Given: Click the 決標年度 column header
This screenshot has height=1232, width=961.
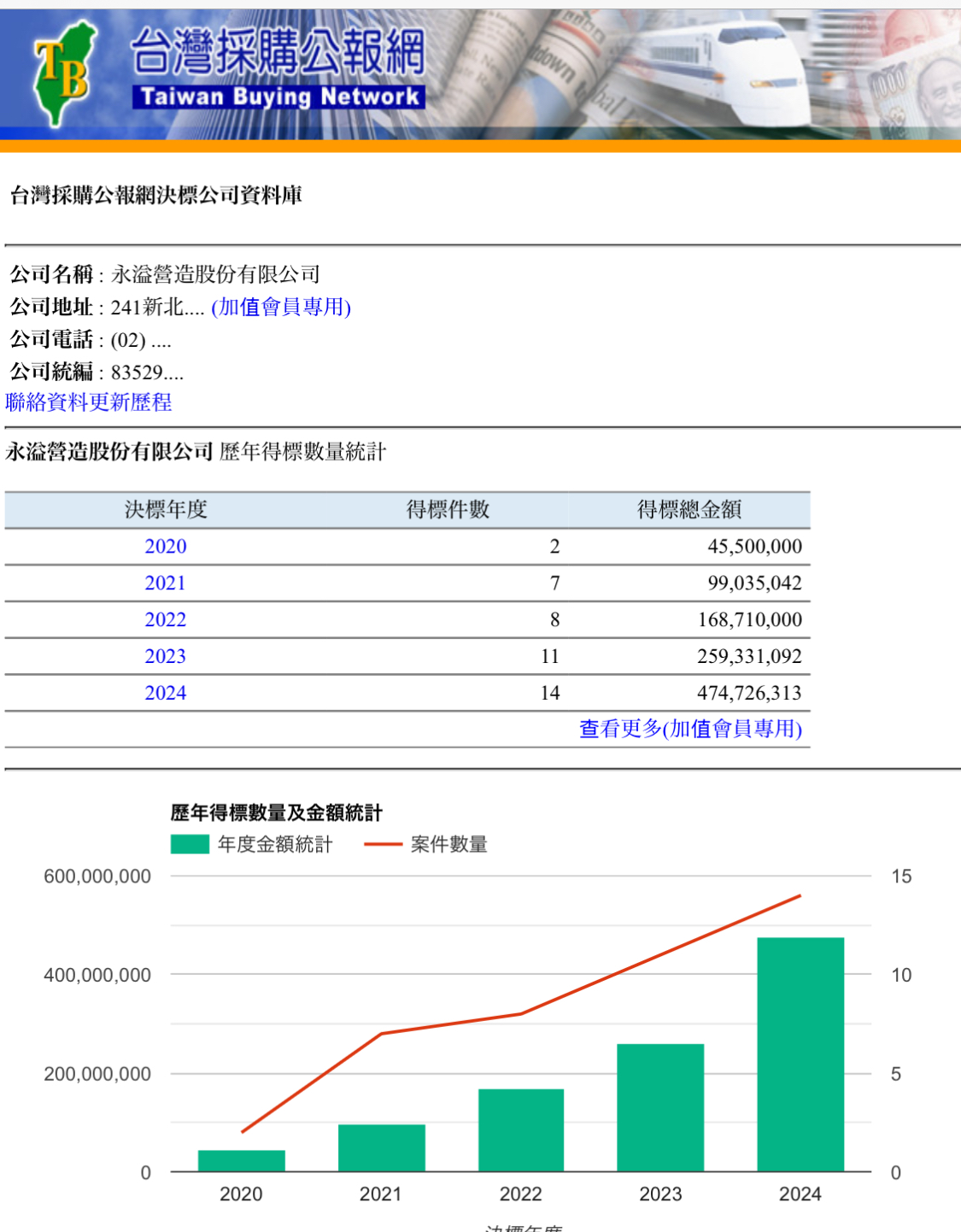Looking at the screenshot, I should (x=166, y=510).
